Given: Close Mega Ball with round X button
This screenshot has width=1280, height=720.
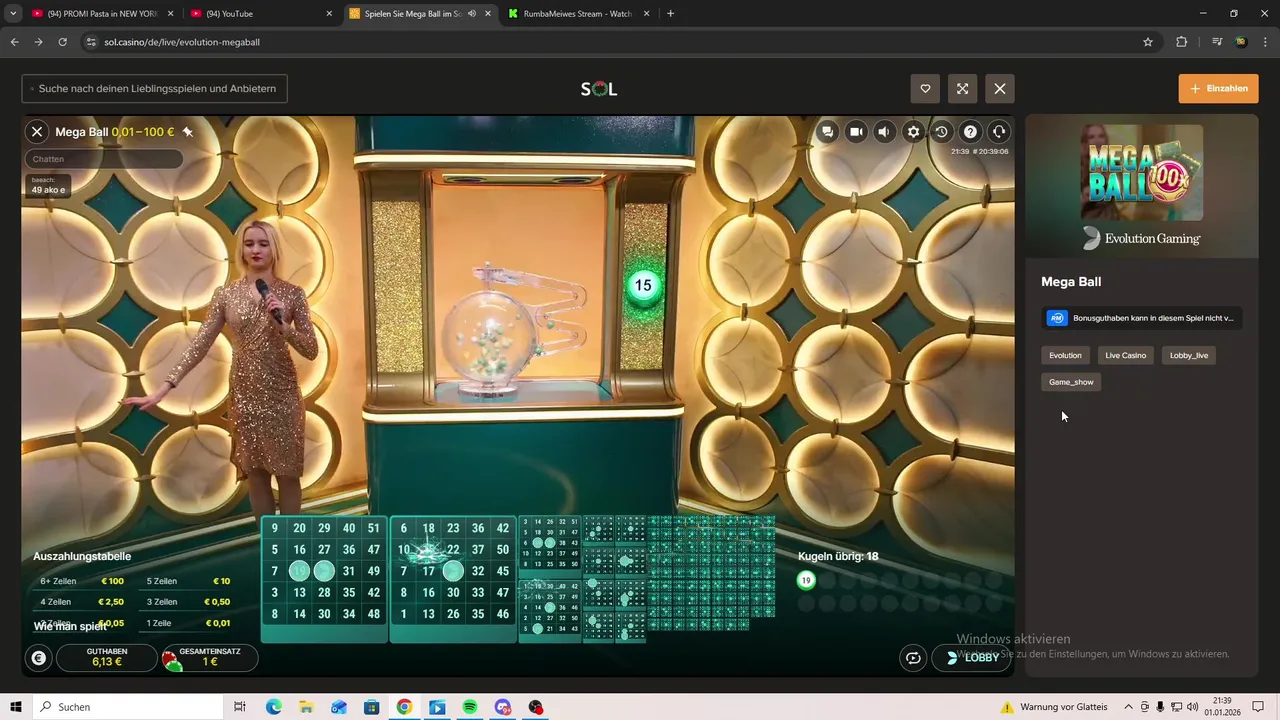Looking at the screenshot, I should [37, 131].
